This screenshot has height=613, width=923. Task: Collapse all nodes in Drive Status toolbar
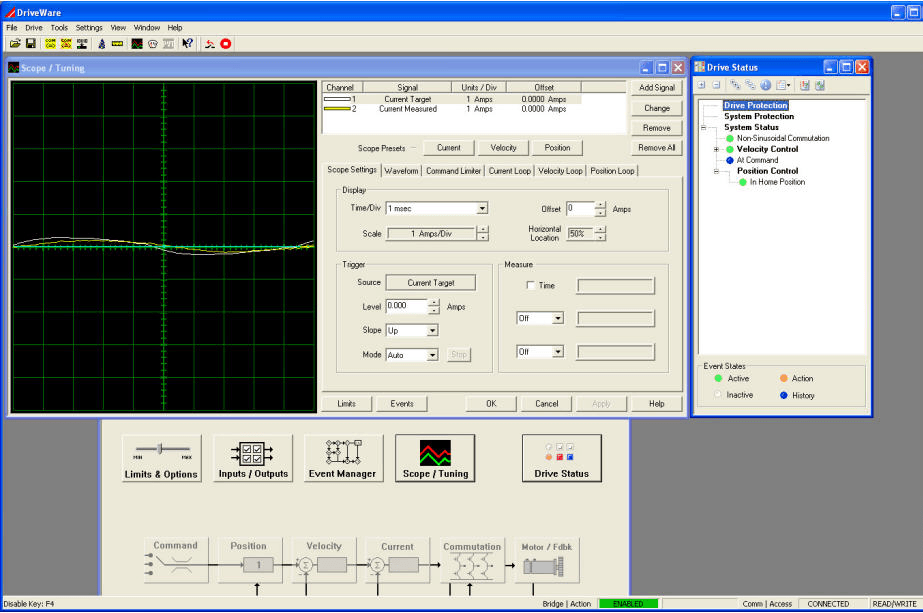pyautogui.click(x=716, y=85)
